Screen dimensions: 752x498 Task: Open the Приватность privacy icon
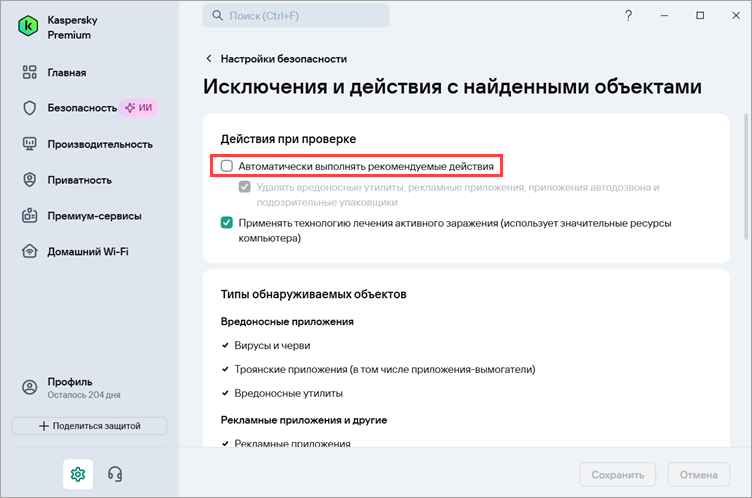pyautogui.click(x=30, y=180)
